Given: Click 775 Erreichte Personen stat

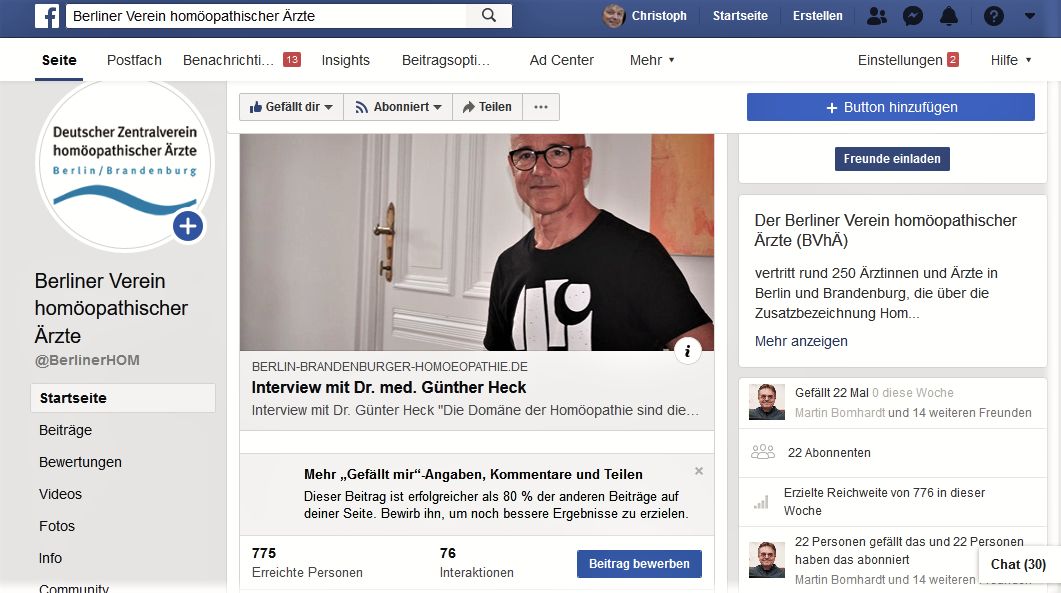Looking at the screenshot, I should [307, 563].
